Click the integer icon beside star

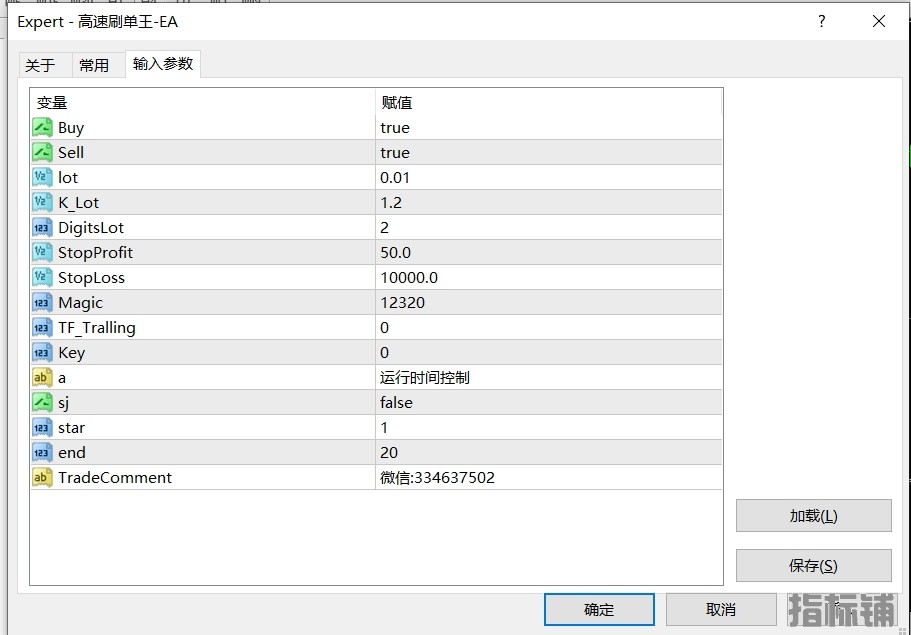click(x=42, y=427)
